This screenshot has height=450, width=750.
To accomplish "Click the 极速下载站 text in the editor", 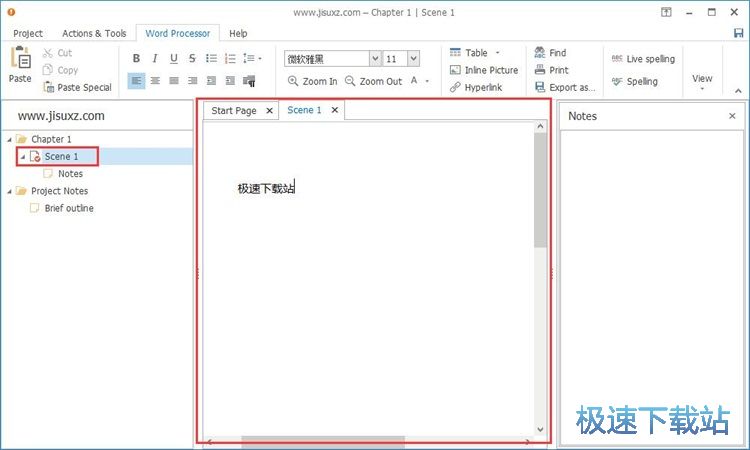I will [266, 188].
